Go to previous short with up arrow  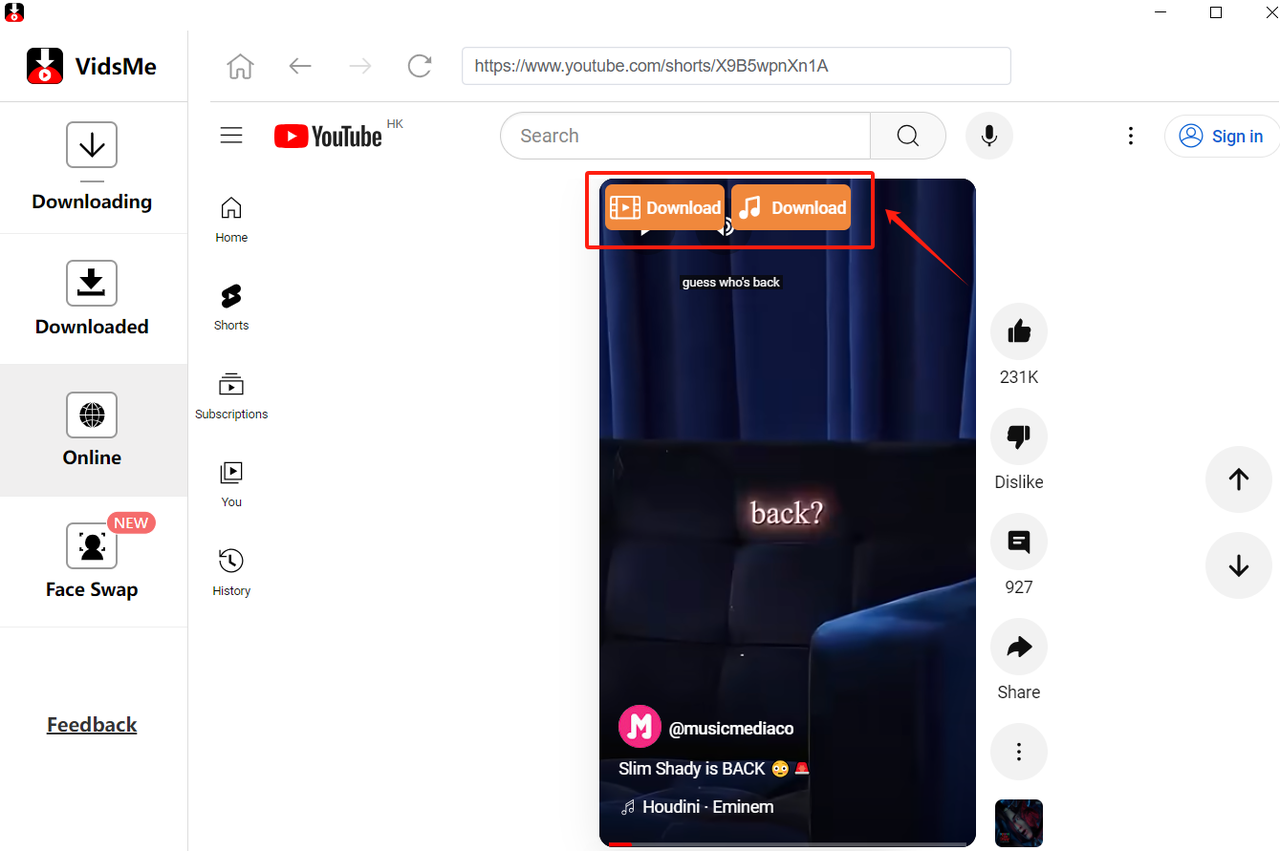[1239, 479]
